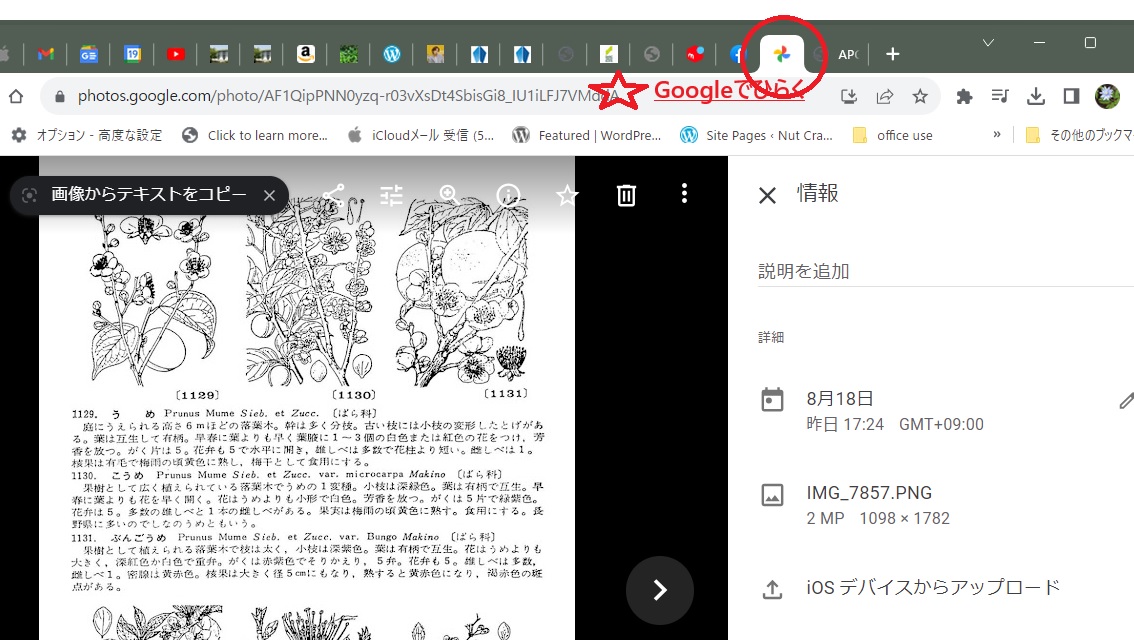Switch to the Amazon tab
This screenshot has width=1134, height=640.
[305, 54]
